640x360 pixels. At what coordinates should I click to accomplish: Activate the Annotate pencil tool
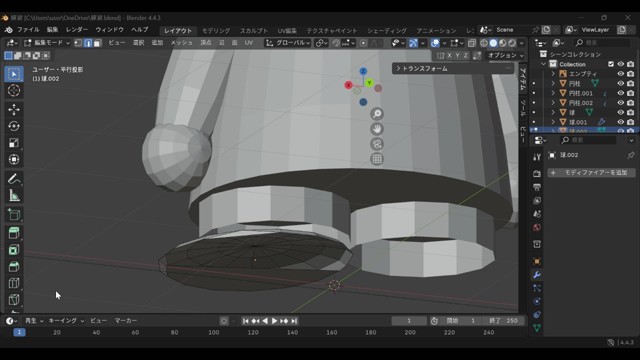coord(14,179)
